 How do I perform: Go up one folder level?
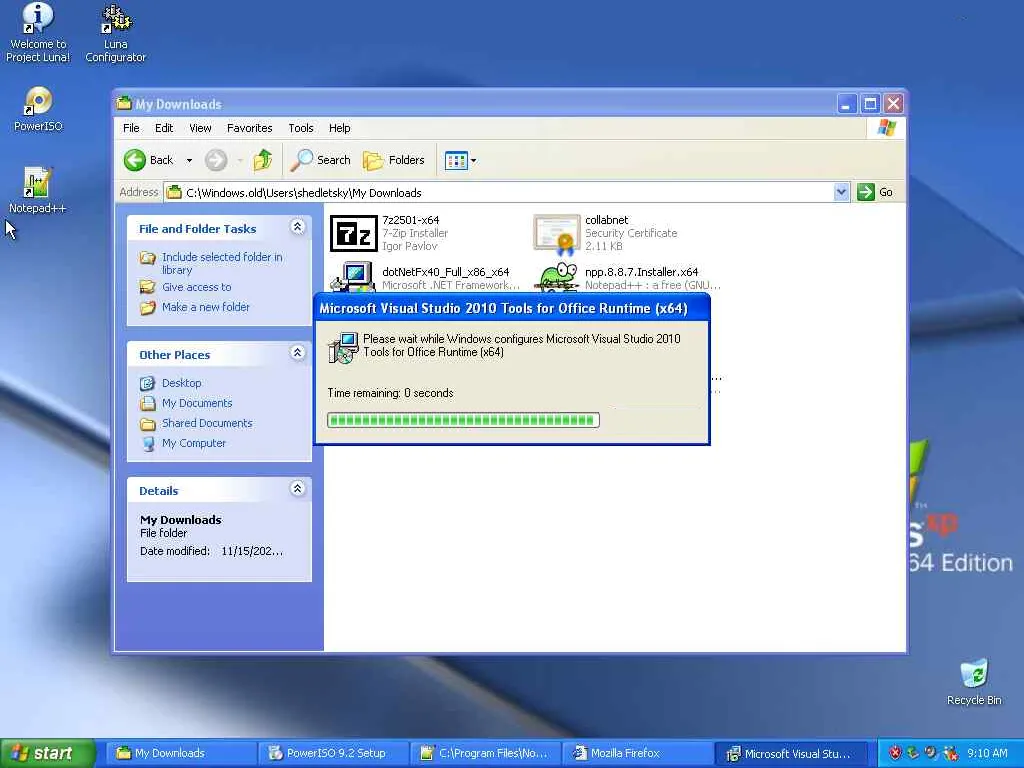click(x=263, y=160)
